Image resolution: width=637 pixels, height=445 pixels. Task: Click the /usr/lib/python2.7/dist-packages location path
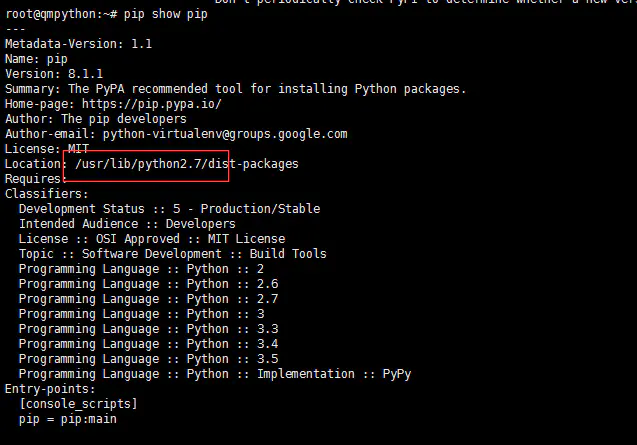(x=187, y=164)
